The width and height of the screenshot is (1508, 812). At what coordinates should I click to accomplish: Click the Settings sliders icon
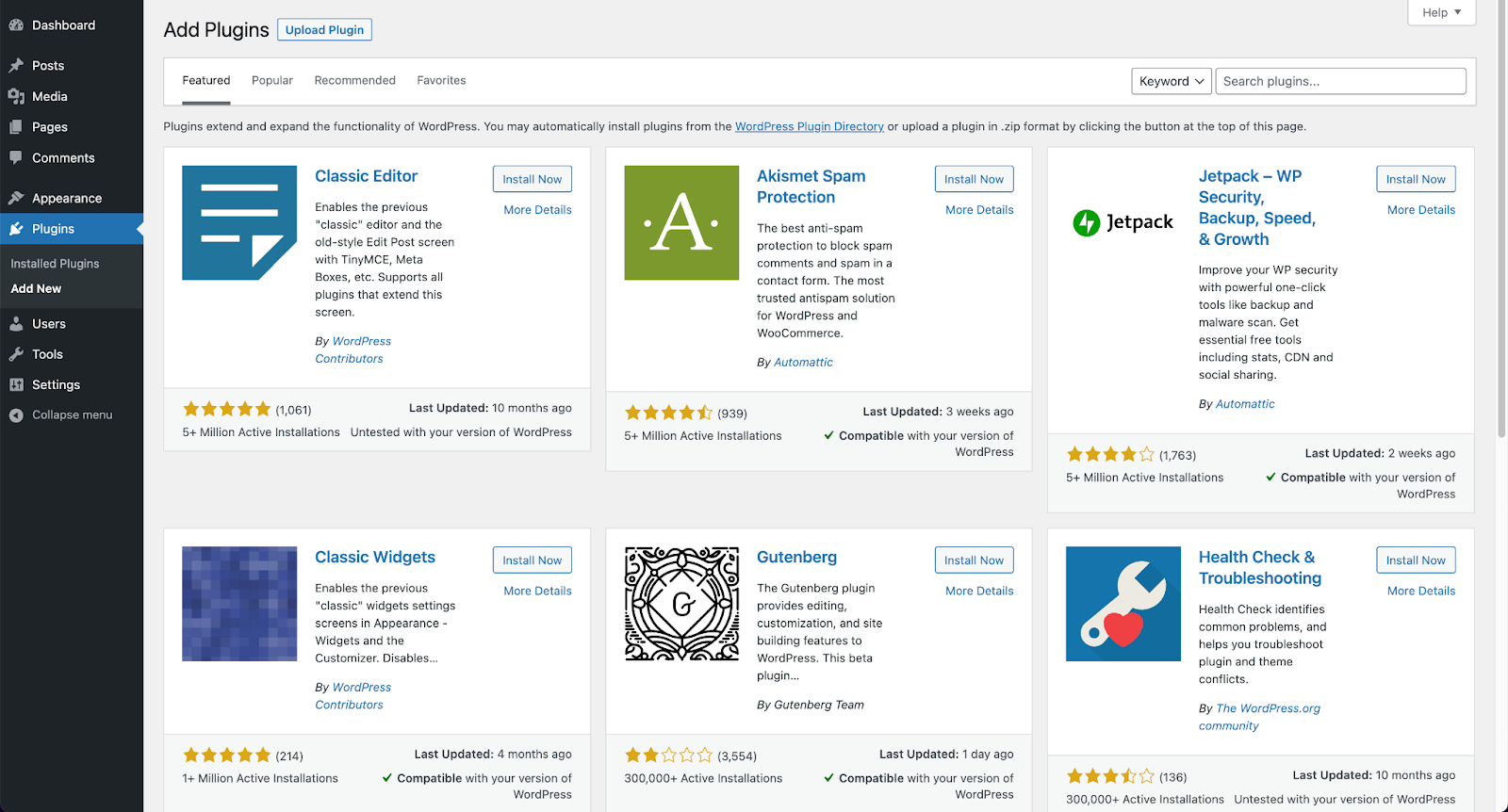point(16,384)
